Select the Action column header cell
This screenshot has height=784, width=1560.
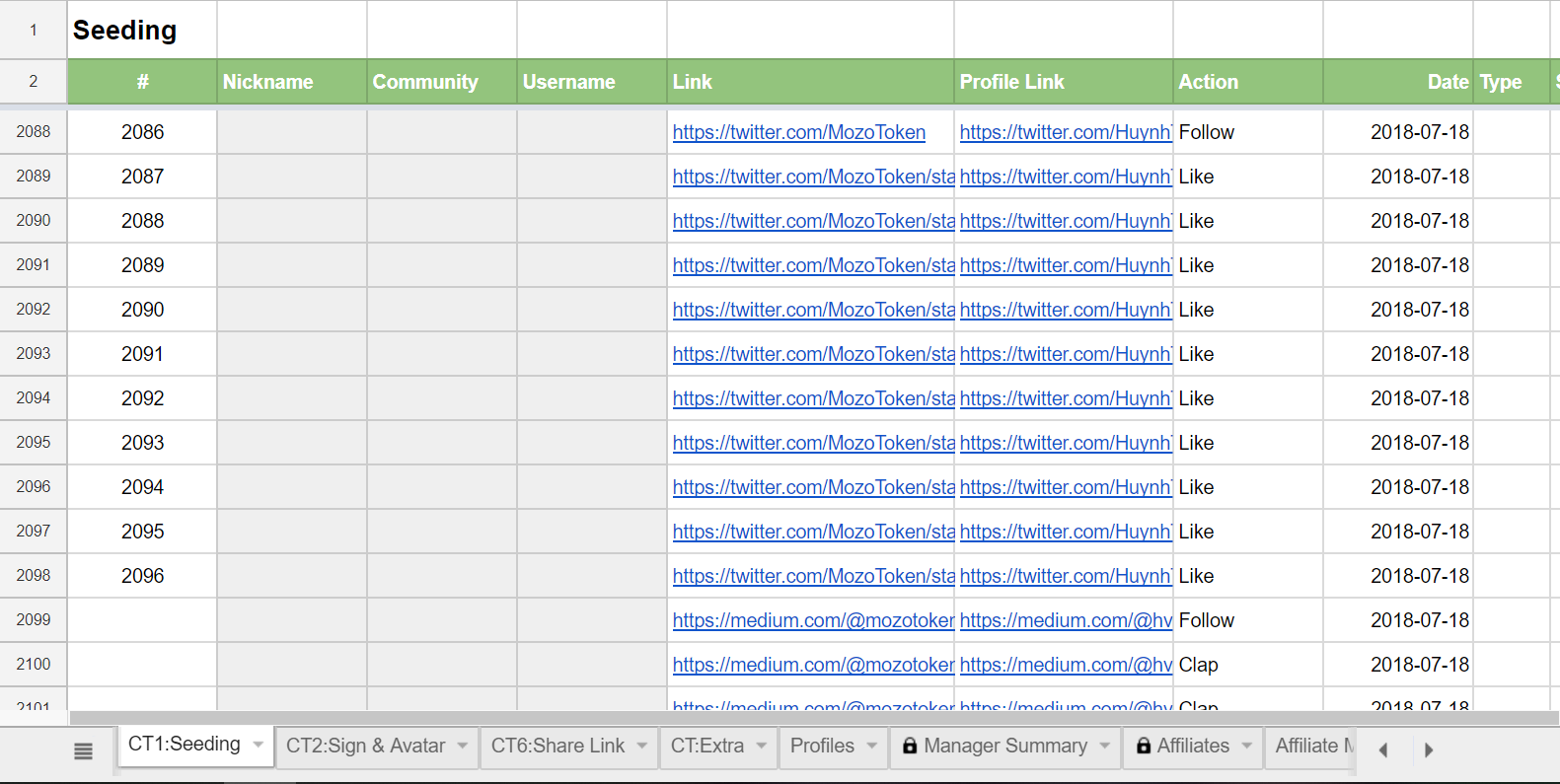tap(1247, 82)
